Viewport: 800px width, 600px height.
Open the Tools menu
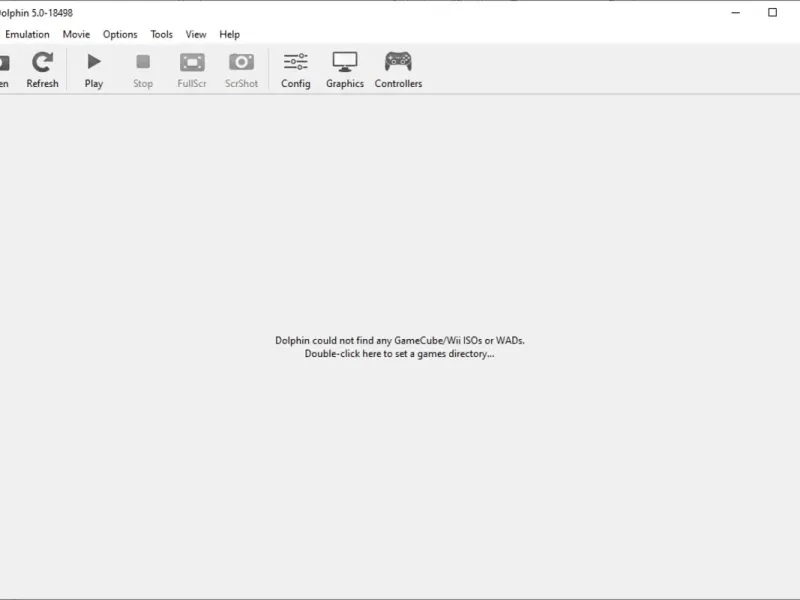[x=161, y=34]
